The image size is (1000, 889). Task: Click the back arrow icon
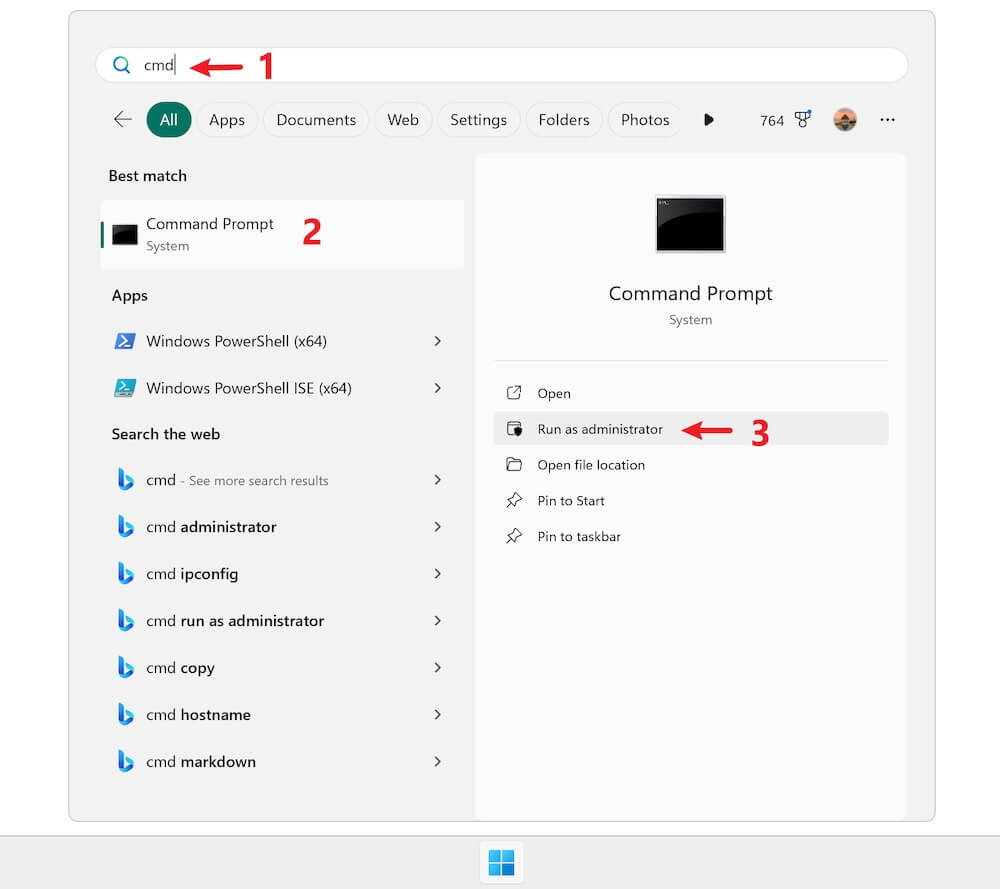click(x=122, y=119)
